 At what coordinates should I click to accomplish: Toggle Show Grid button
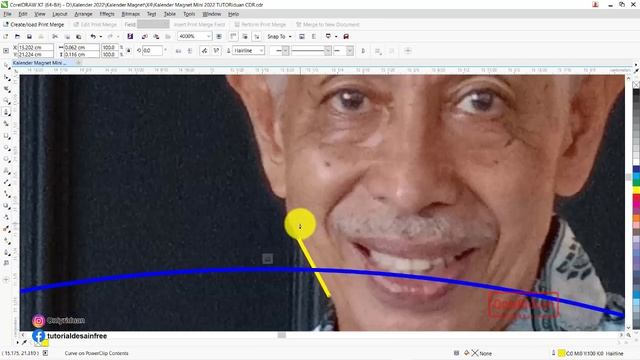tap(245, 36)
